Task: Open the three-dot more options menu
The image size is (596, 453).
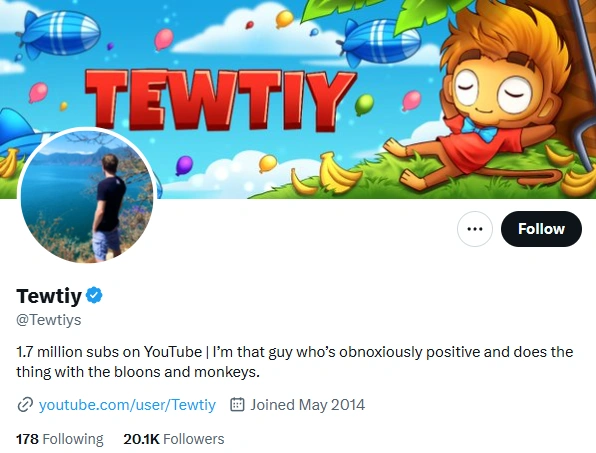Action: pos(475,229)
